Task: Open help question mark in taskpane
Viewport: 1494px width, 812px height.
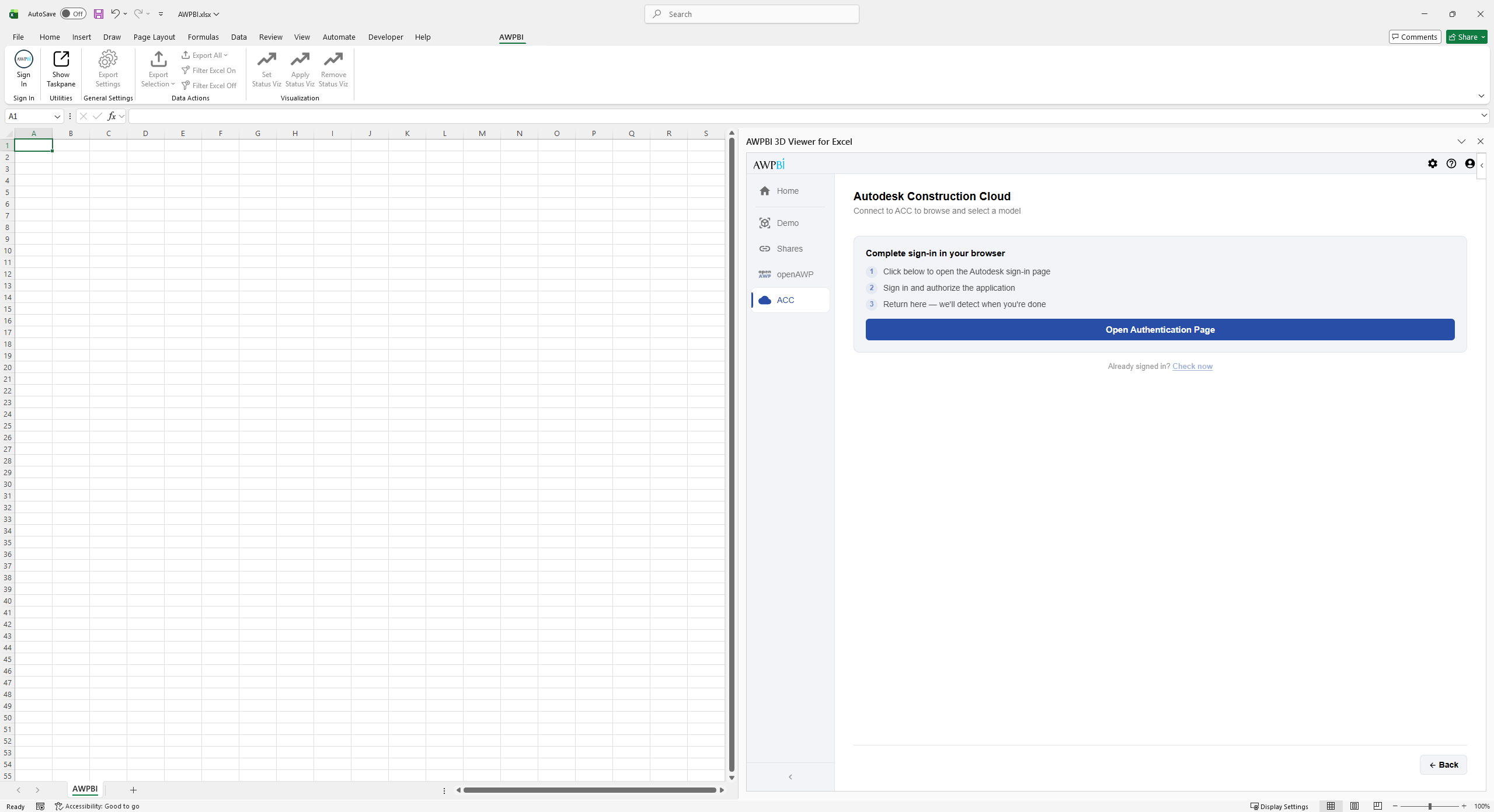Action: tap(1451, 164)
